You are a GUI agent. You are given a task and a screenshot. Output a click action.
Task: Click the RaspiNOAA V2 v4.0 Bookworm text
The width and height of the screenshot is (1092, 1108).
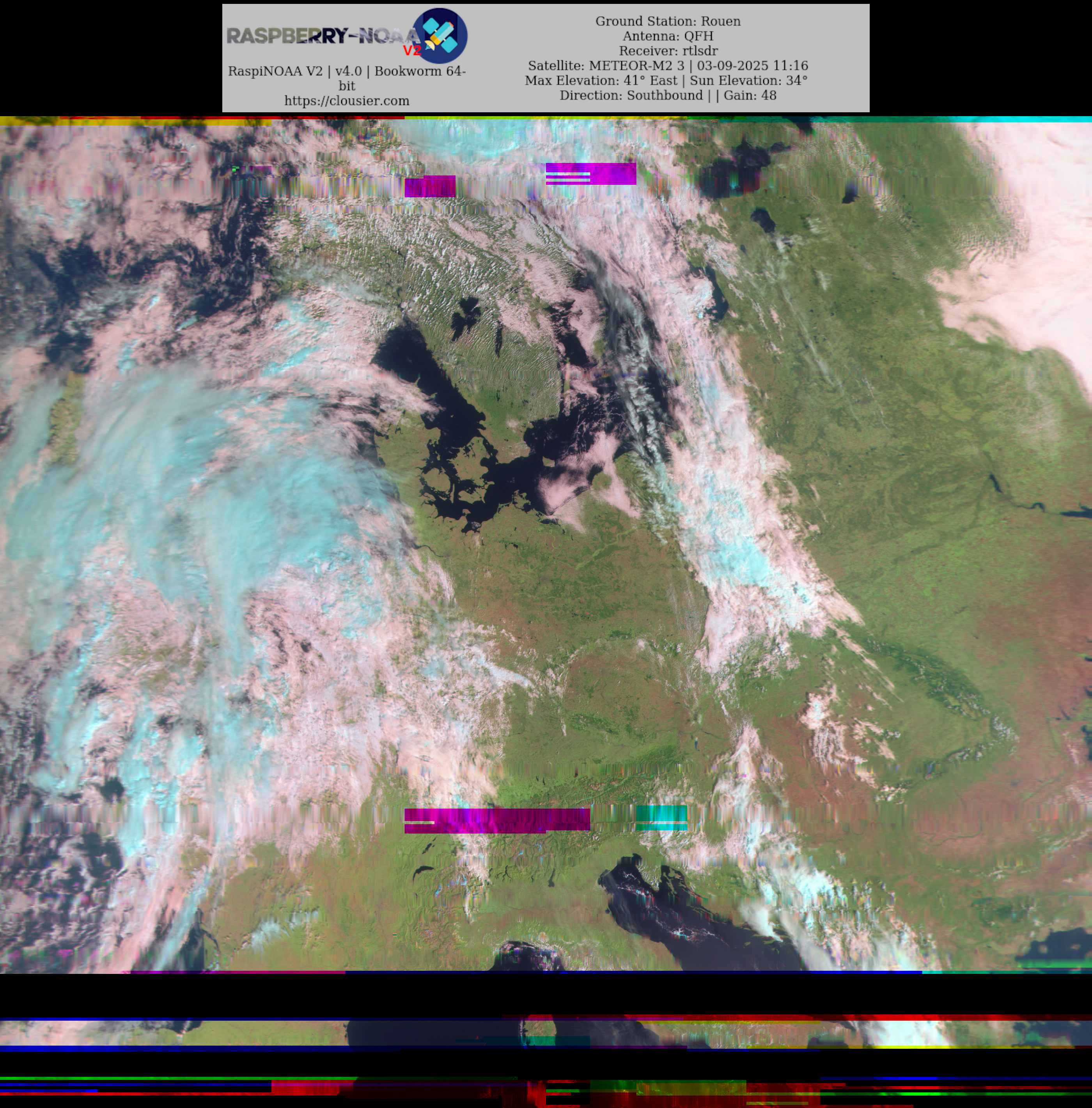click(x=347, y=72)
